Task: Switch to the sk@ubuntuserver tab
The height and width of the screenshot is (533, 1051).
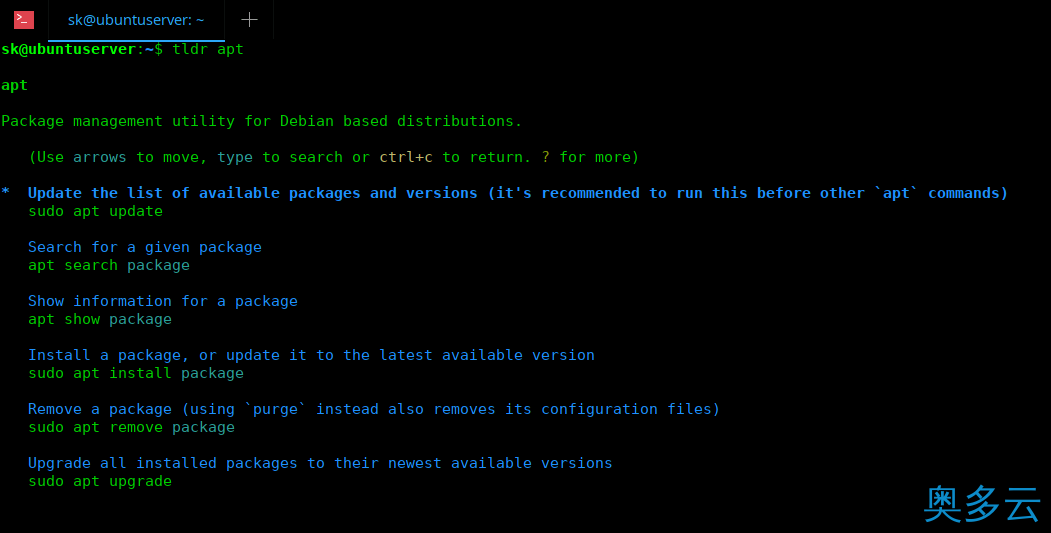Action: (x=136, y=20)
